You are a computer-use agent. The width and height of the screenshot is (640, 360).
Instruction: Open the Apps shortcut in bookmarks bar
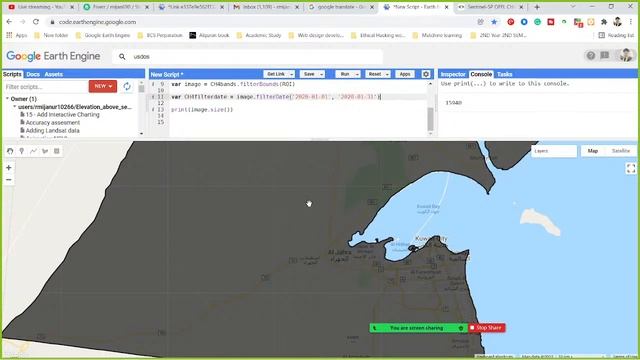pyautogui.click(x=16, y=36)
